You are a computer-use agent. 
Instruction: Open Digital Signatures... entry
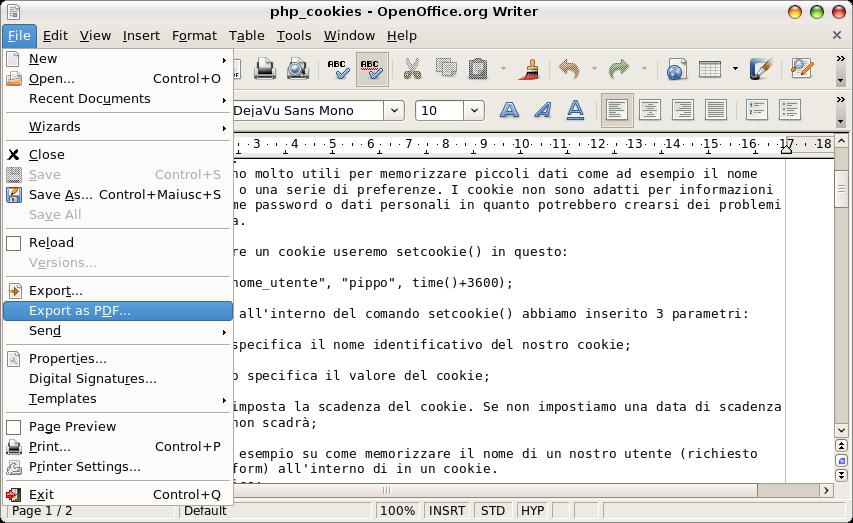pyautogui.click(x=118, y=379)
